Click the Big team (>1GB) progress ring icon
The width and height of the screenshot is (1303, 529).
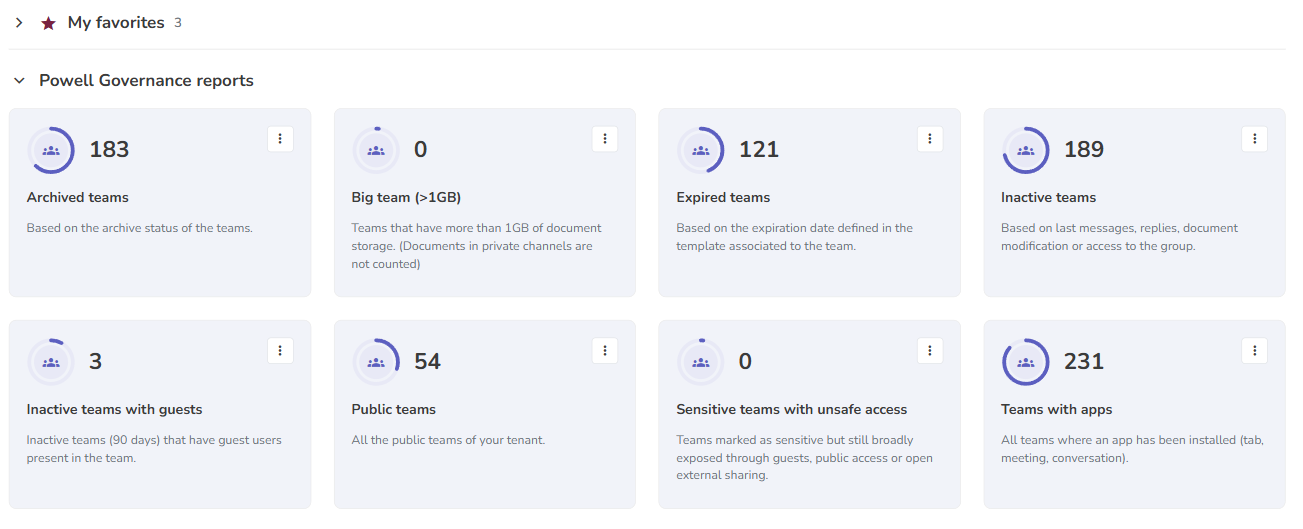click(376, 150)
